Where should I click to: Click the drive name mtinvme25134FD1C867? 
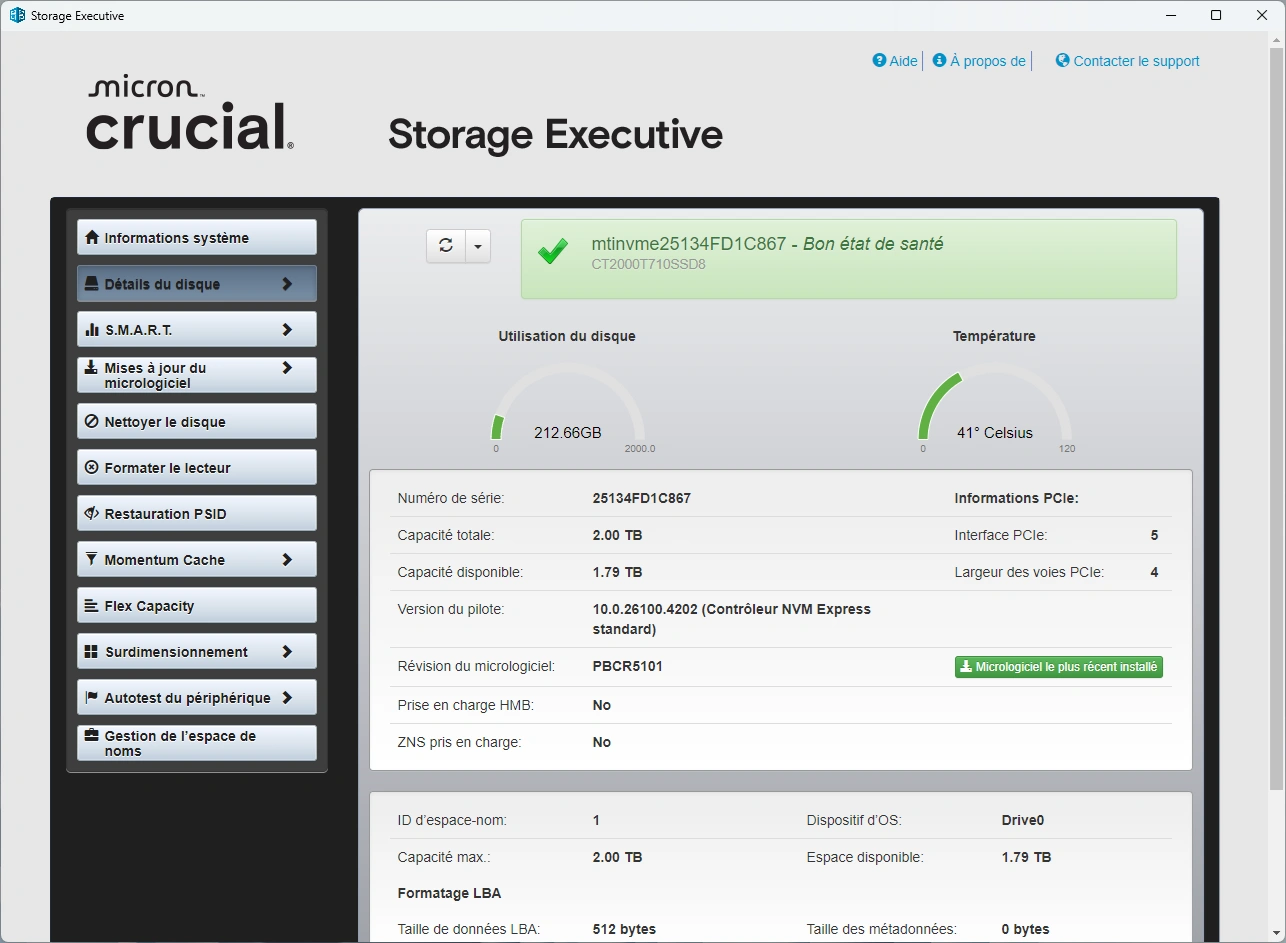688,244
